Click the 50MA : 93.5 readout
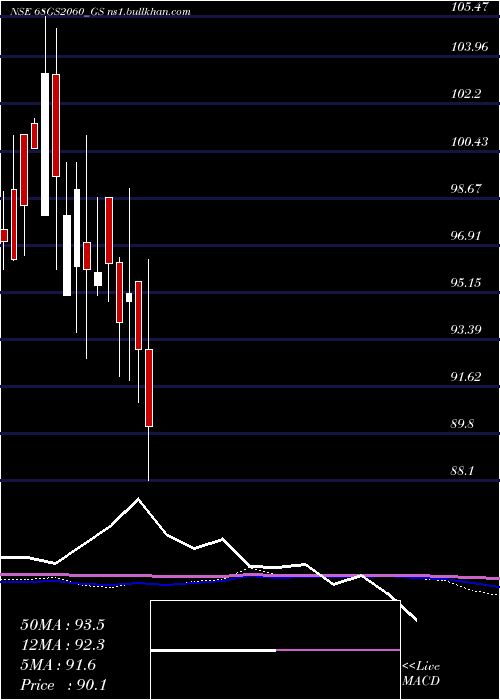Screen dimensions: 500x700 [63, 625]
